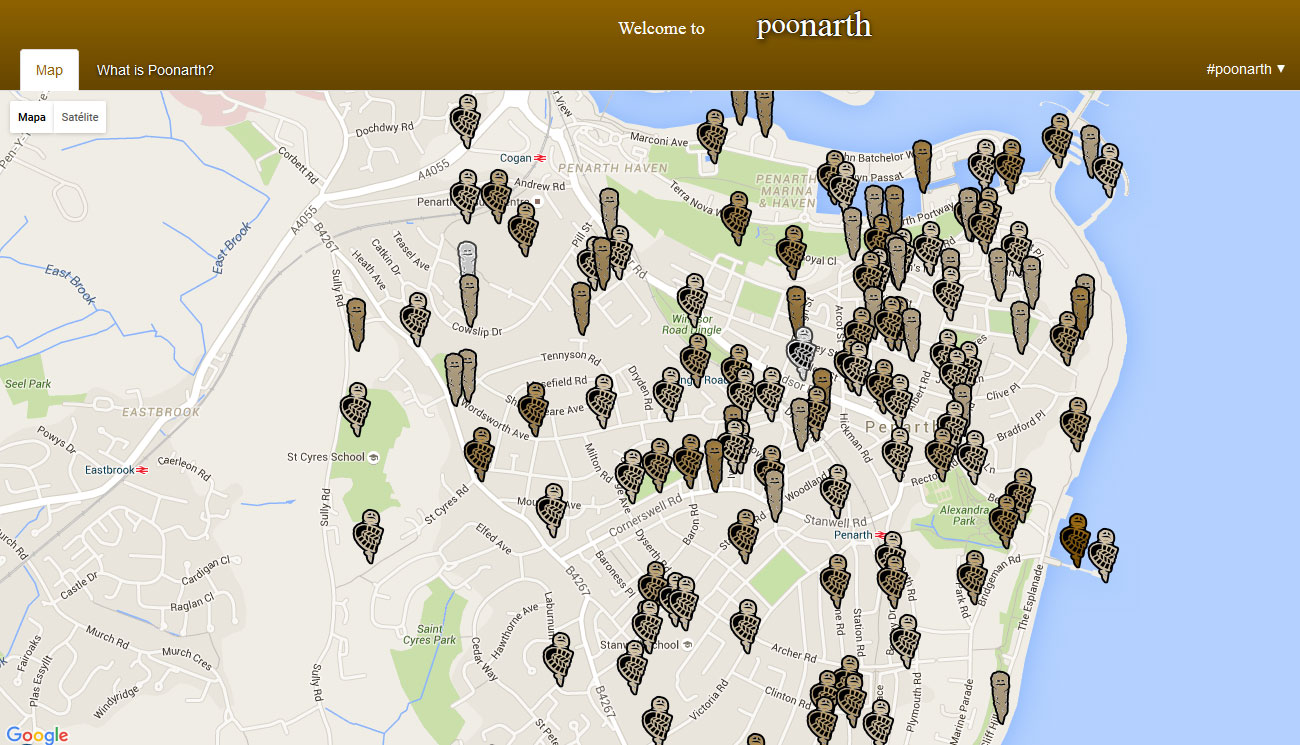Viewport: 1300px width, 745px height.
Task: Select the marker at Wordsworth Ave
Action: pos(479,454)
